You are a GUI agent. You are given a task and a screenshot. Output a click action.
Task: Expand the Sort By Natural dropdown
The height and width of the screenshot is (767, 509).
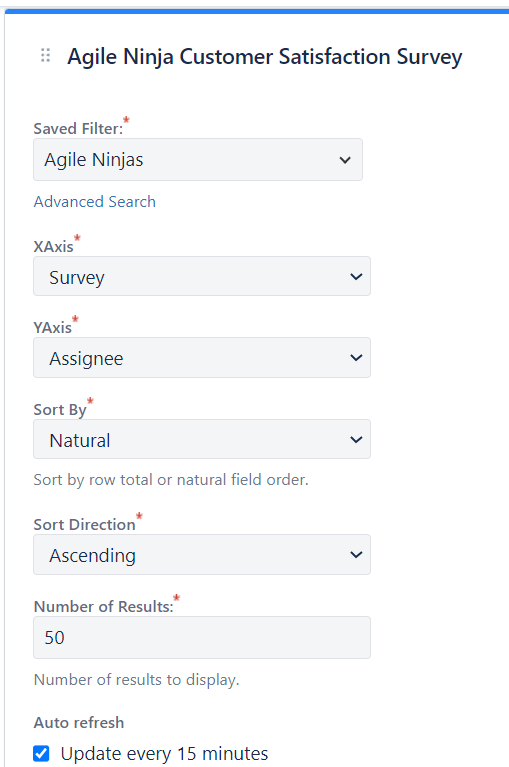click(x=202, y=439)
